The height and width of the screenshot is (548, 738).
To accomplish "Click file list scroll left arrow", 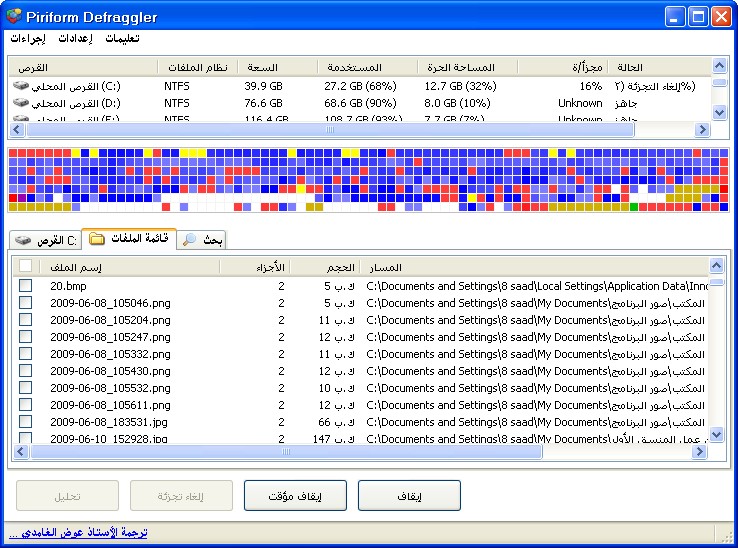I will pyautogui.click(x=20, y=451).
